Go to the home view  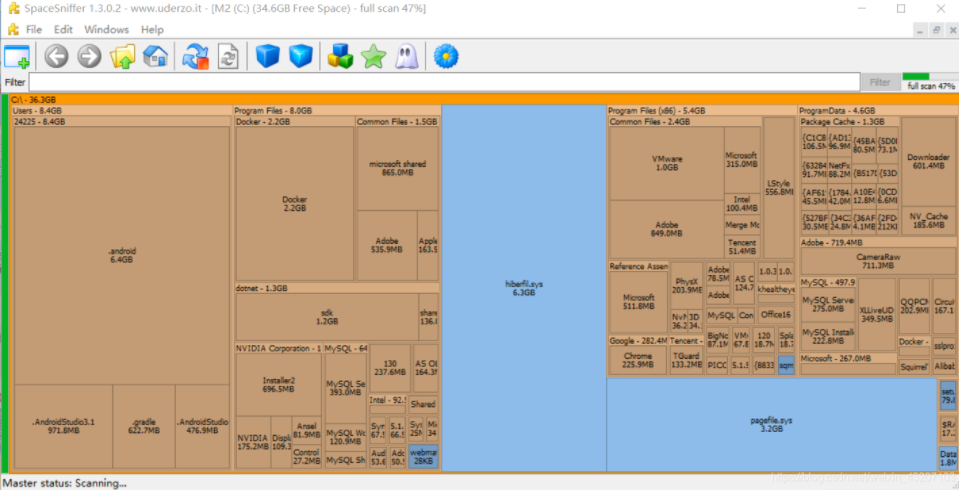(x=155, y=57)
